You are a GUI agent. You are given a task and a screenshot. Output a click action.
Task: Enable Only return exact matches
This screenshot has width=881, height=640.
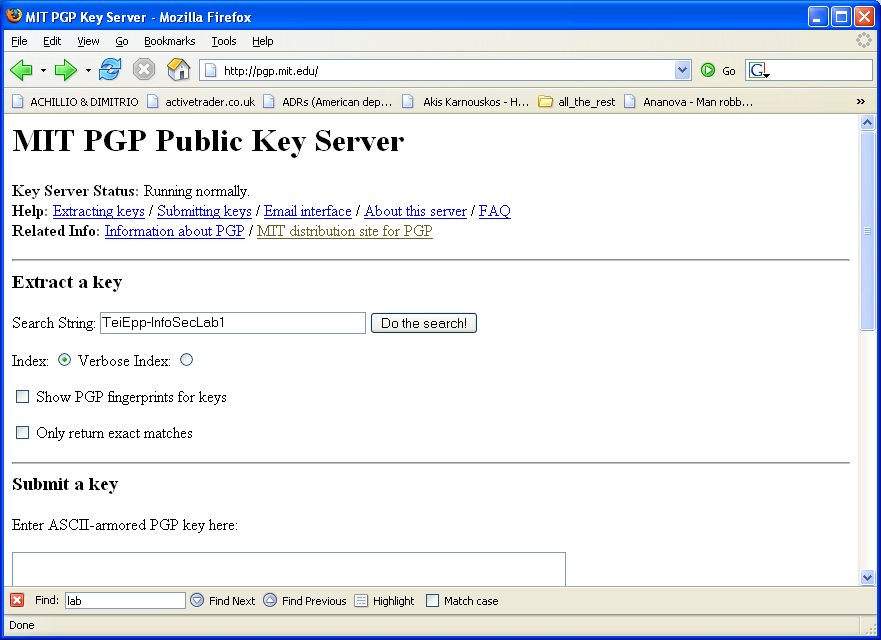coord(22,432)
